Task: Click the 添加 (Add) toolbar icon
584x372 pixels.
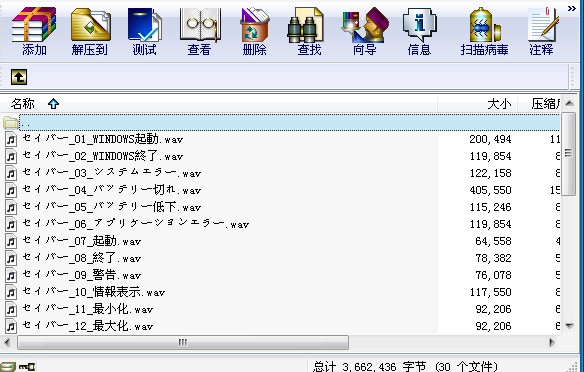Action: (x=34, y=32)
